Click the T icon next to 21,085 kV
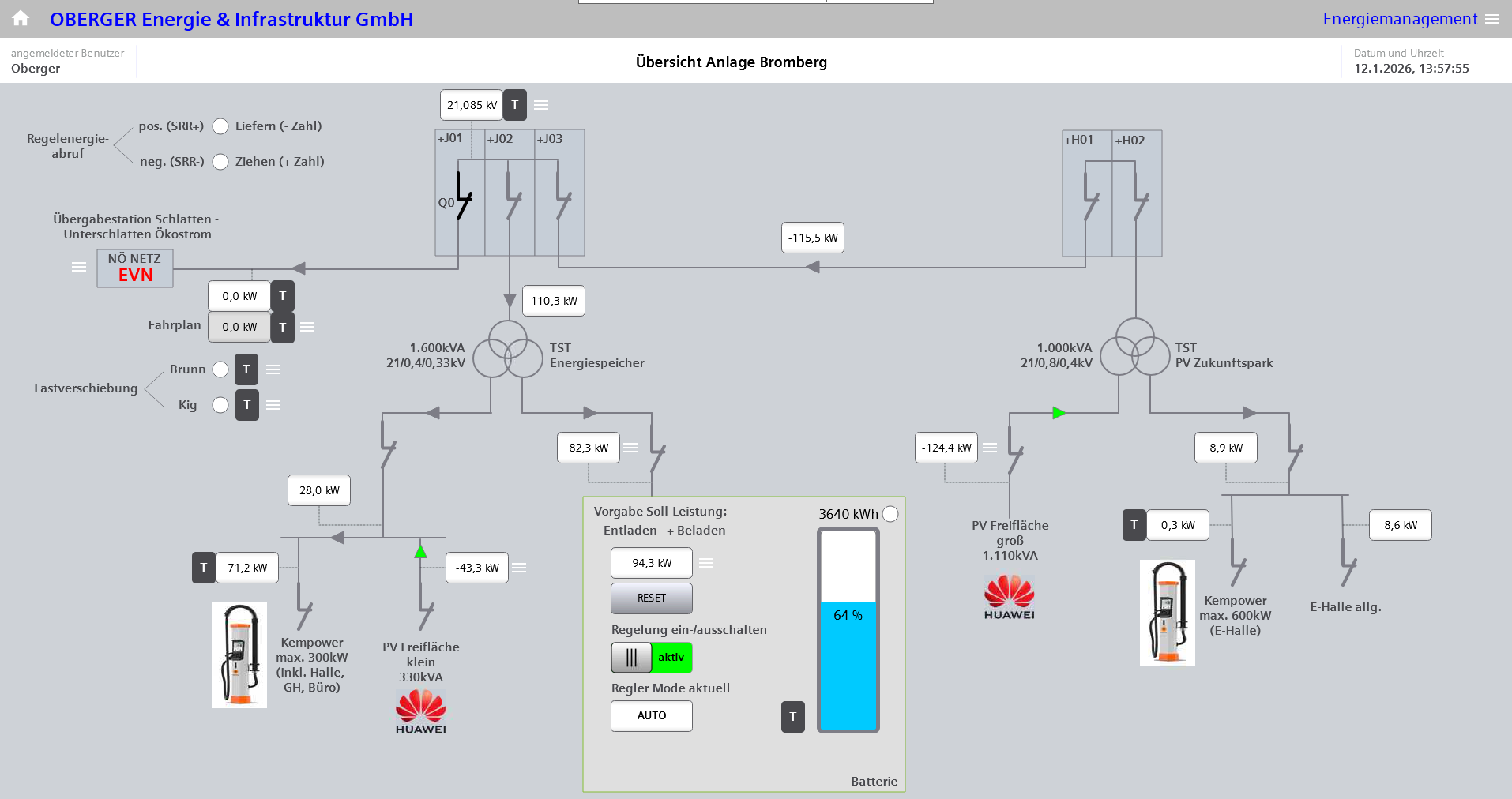This screenshot has height=799, width=1512. point(514,105)
